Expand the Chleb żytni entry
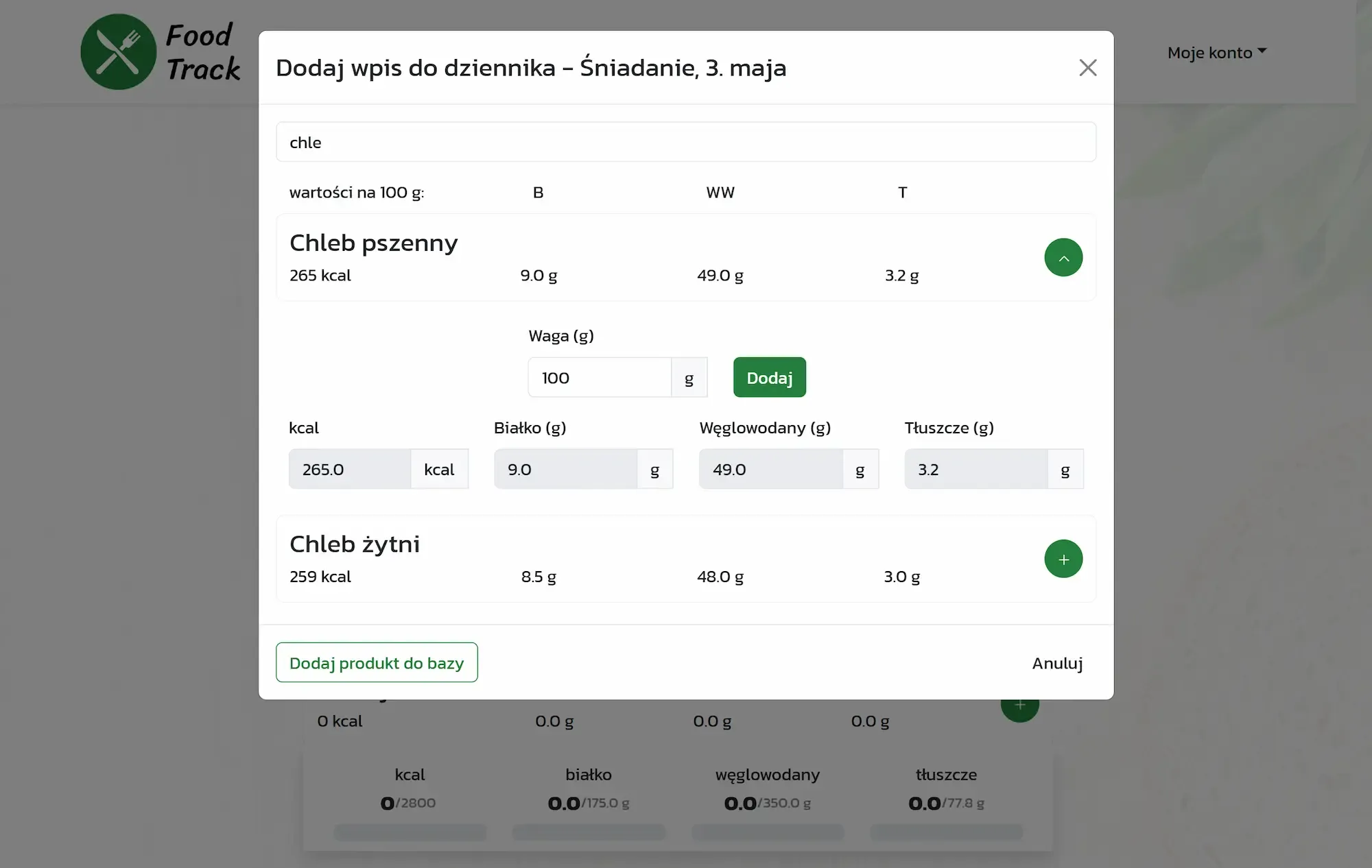Viewport: 1372px width, 868px height. pos(1063,559)
